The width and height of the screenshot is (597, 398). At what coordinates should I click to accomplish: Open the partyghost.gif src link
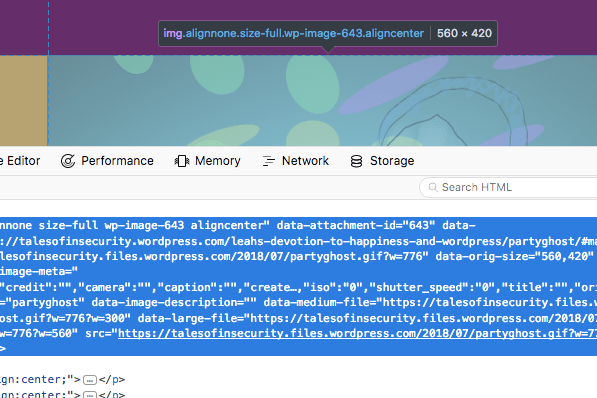(357, 333)
